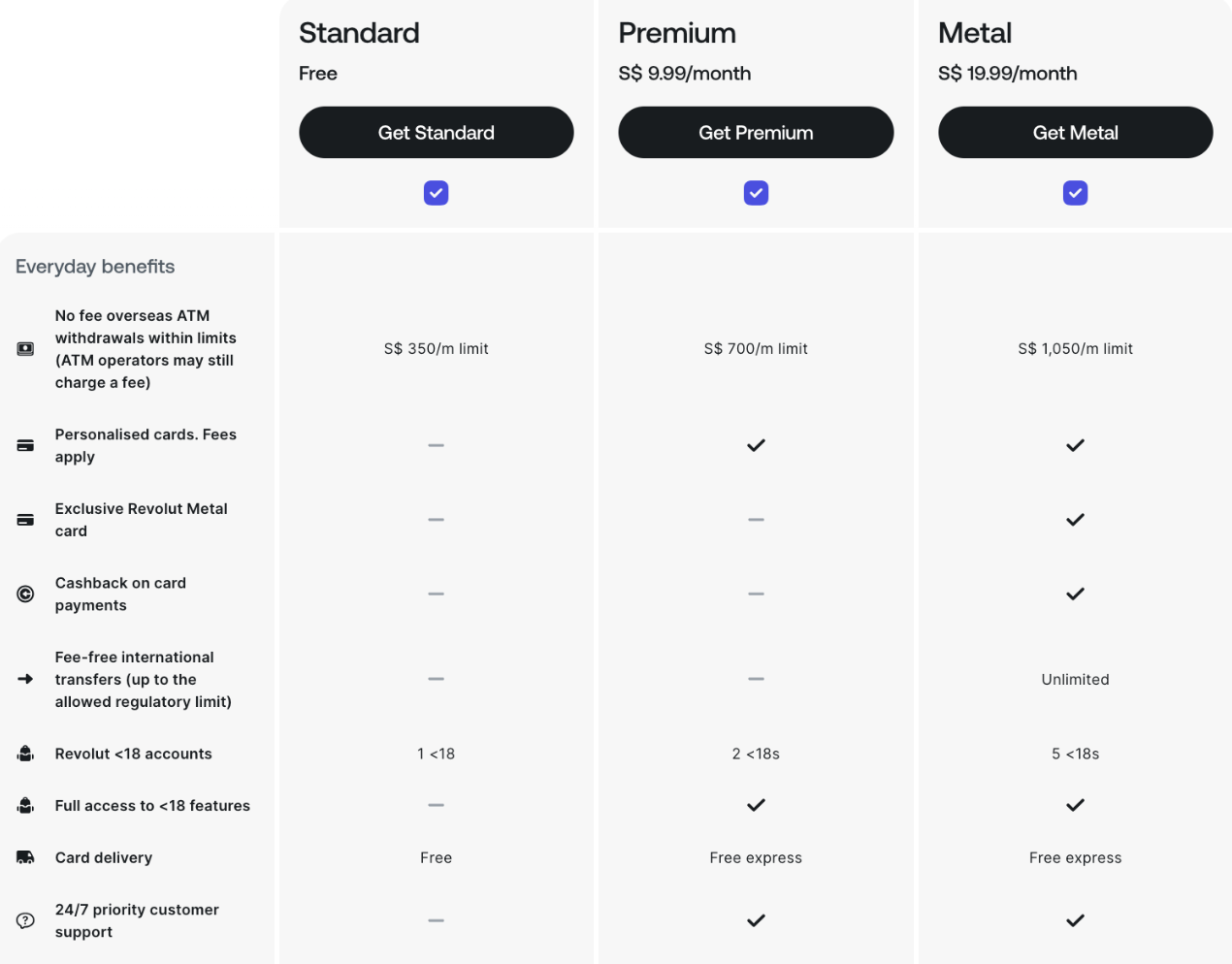
Task: Click the Premium plan title
Action: click(x=677, y=33)
